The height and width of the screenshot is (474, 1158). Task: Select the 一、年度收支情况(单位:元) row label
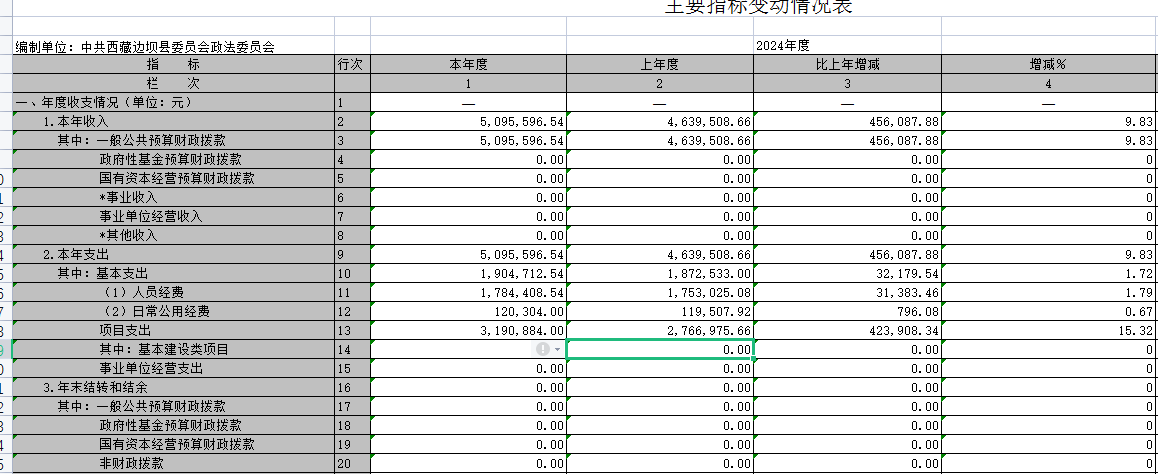click(x=174, y=103)
